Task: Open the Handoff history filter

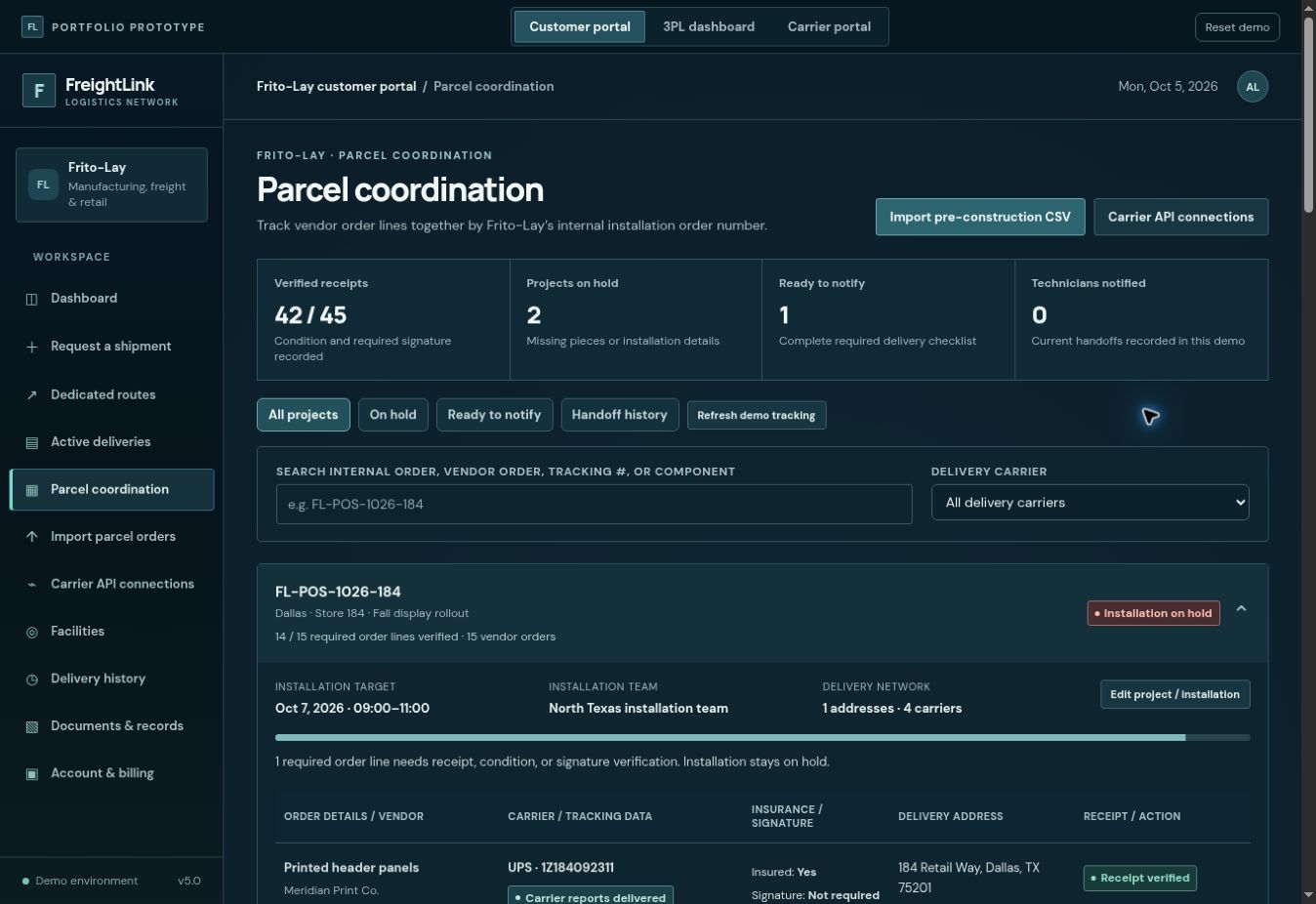Action: [x=619, y=415]
